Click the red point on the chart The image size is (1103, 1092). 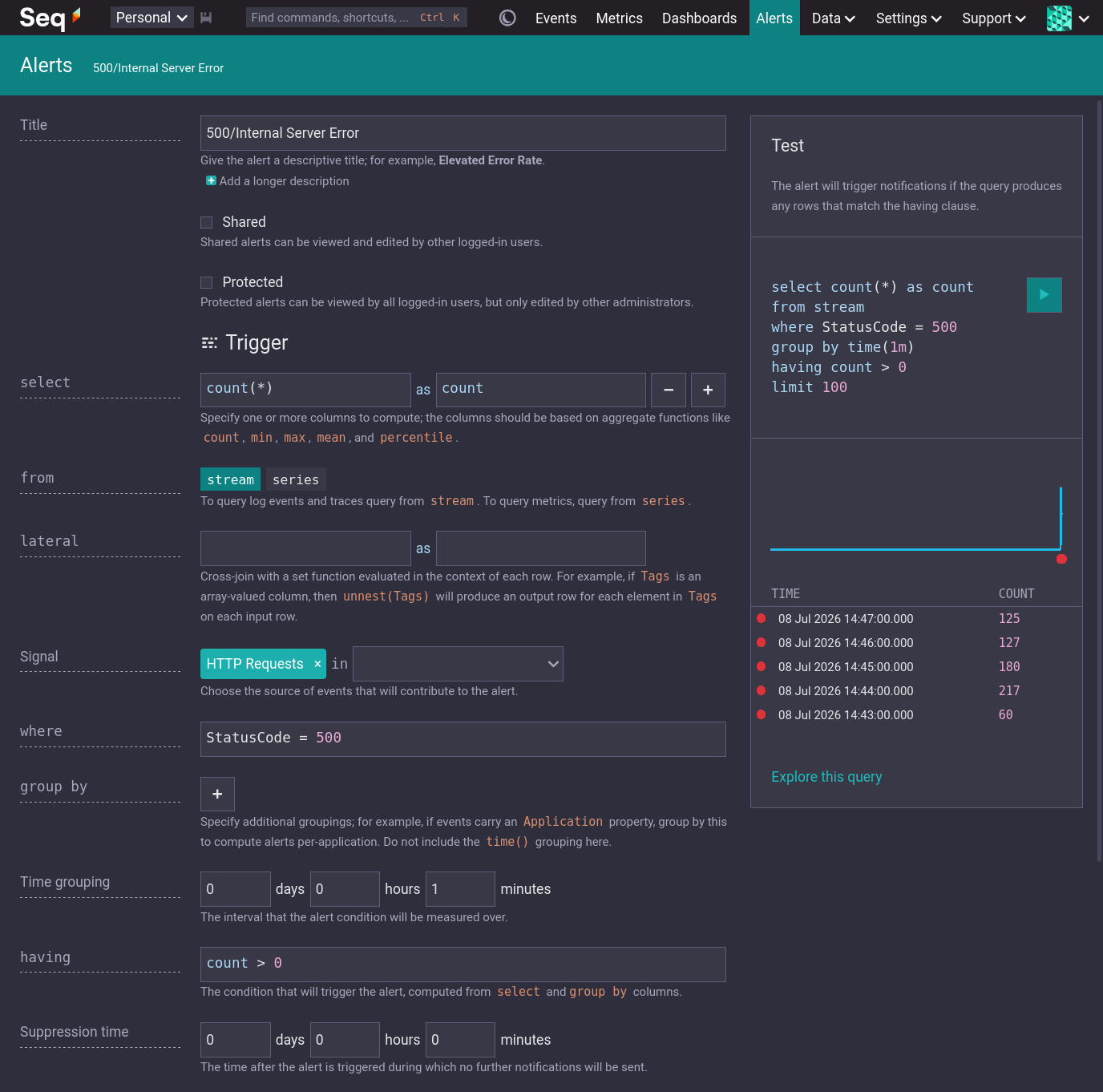coord(1061,559)
